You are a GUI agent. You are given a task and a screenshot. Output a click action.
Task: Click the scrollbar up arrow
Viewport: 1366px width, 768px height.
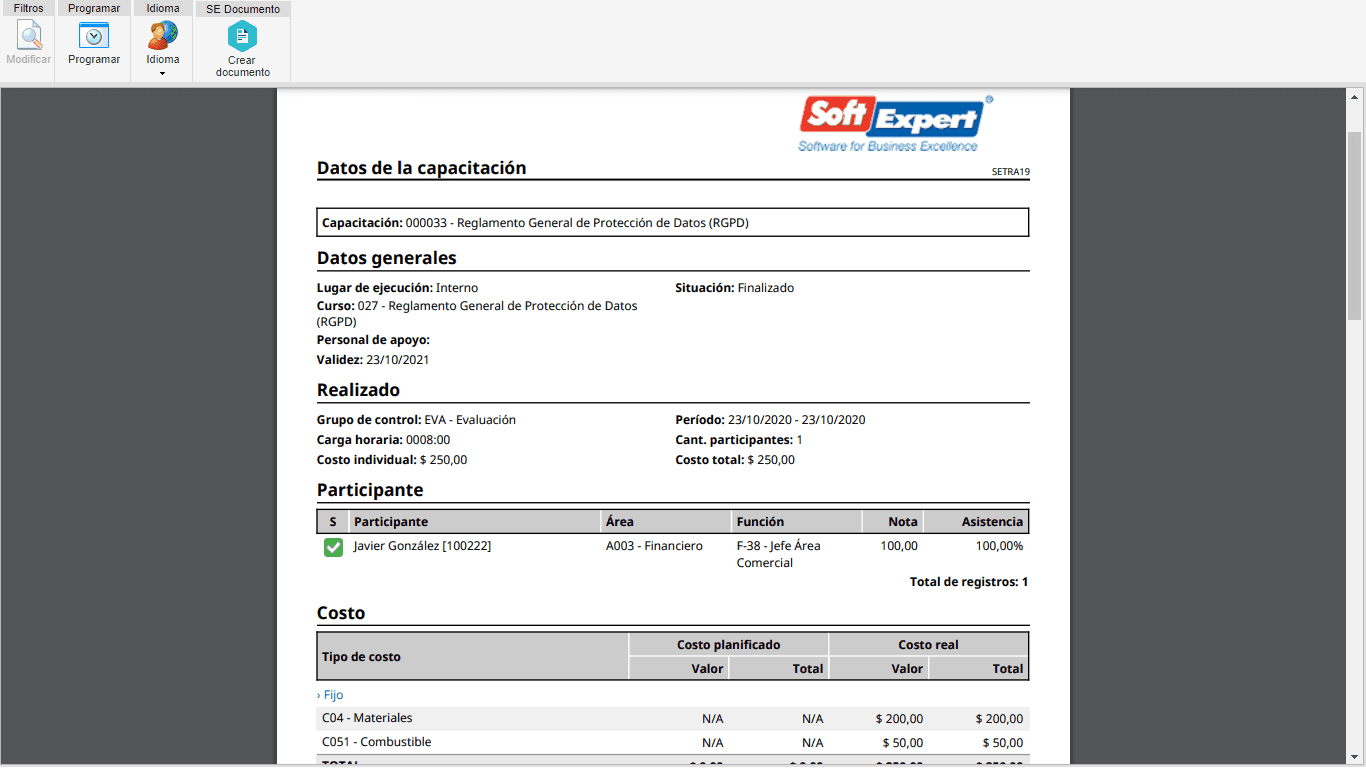[x=1355, y=98]
